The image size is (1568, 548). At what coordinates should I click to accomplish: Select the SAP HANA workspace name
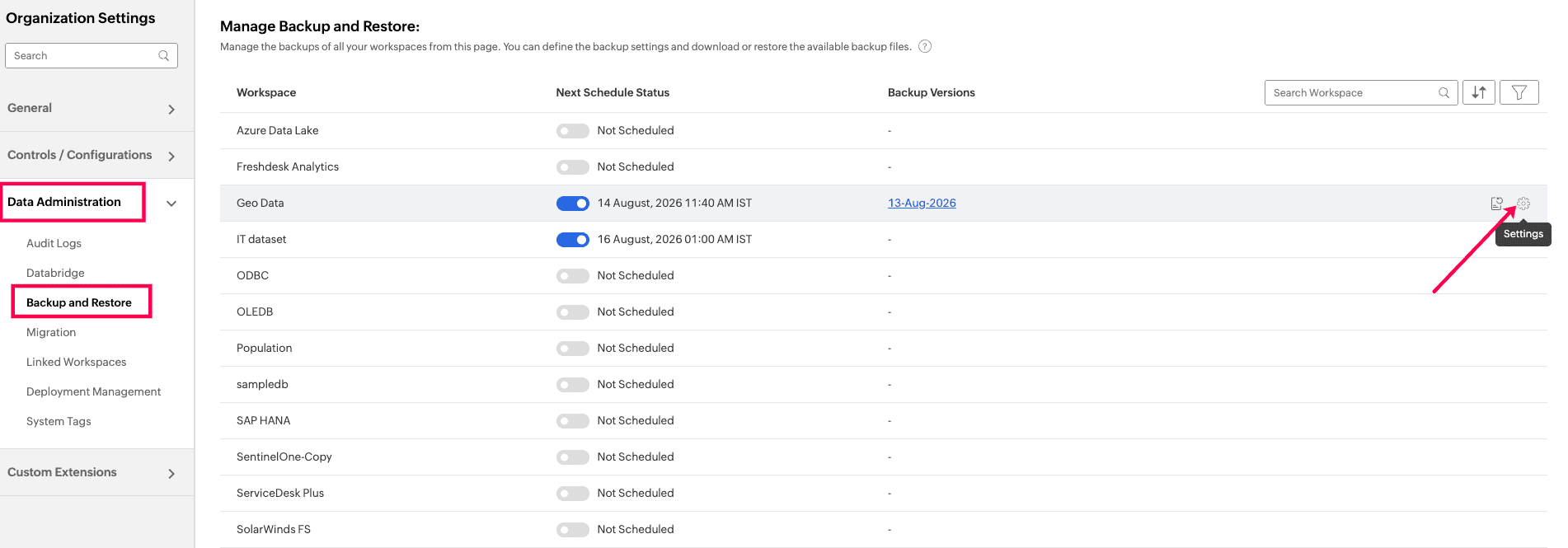(x=263, y=420)
